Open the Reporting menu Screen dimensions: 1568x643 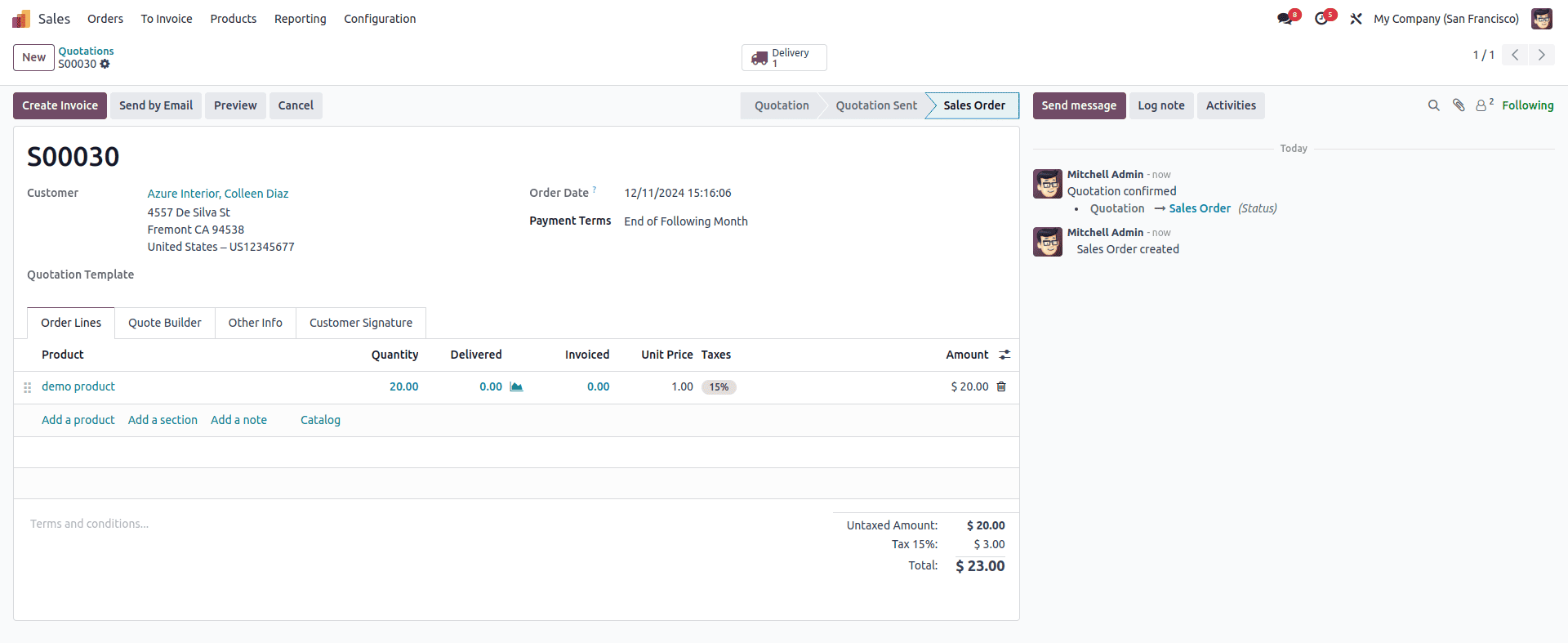[301, 19]
